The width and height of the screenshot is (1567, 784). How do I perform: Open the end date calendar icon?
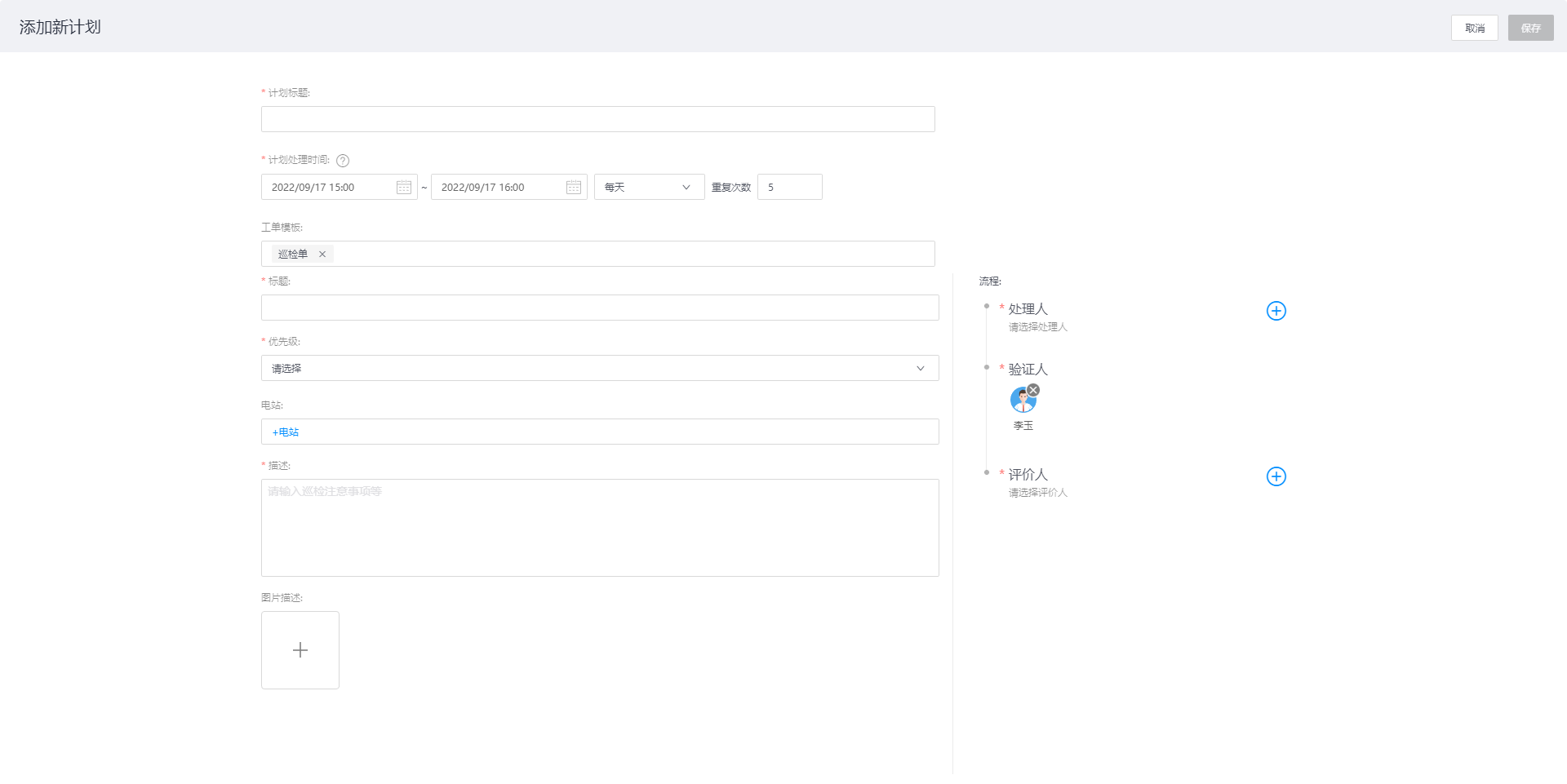pyautogui.click(x=573, y=188)
